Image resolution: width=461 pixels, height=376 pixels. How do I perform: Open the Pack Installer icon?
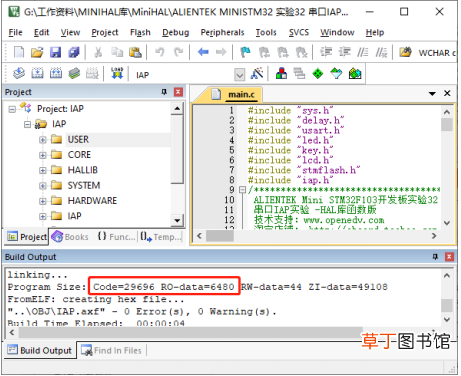point(355,73)
